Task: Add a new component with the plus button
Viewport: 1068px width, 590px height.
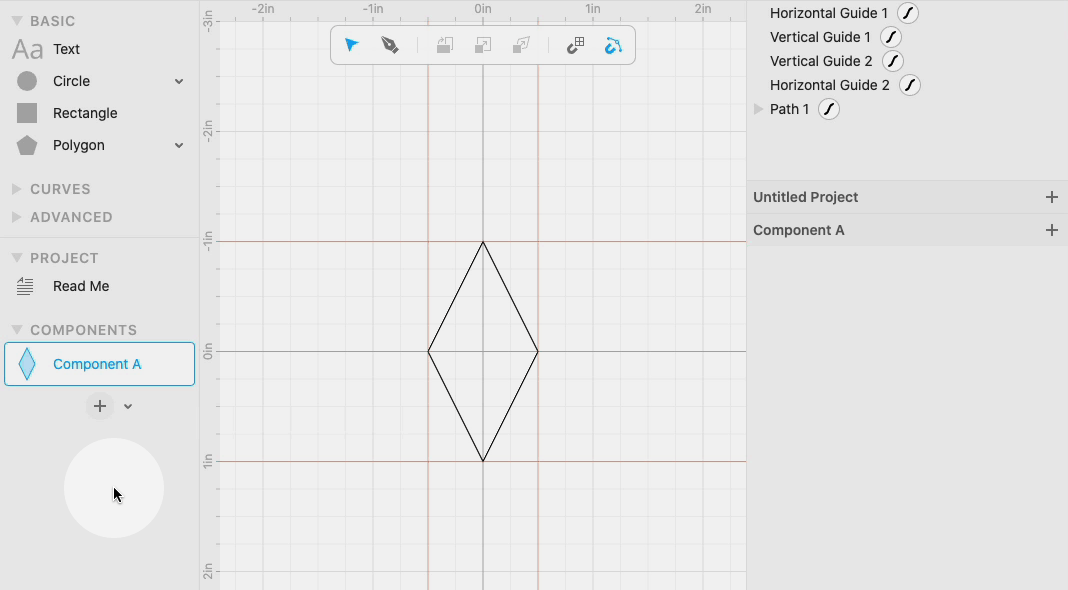Action: [99, 406]
